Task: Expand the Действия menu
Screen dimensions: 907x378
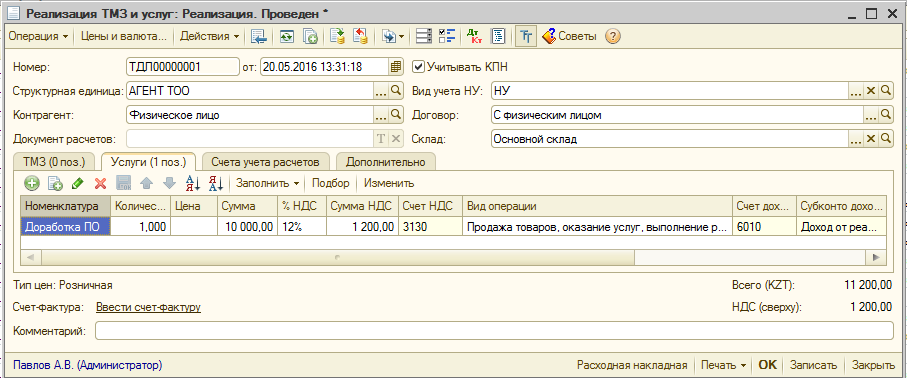Action: point(209,36)
